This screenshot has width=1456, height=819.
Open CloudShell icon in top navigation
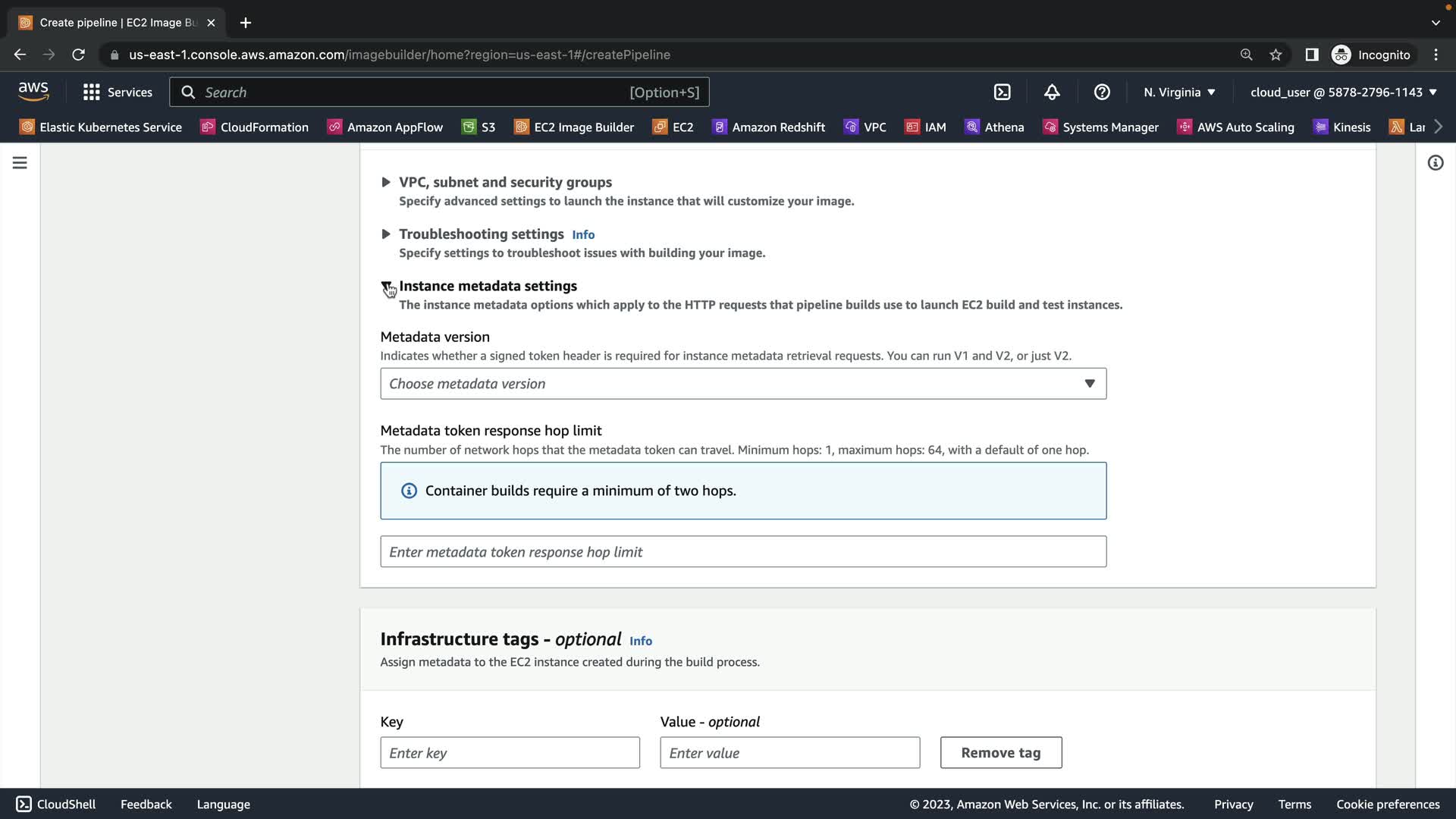tap(1002, 92)
